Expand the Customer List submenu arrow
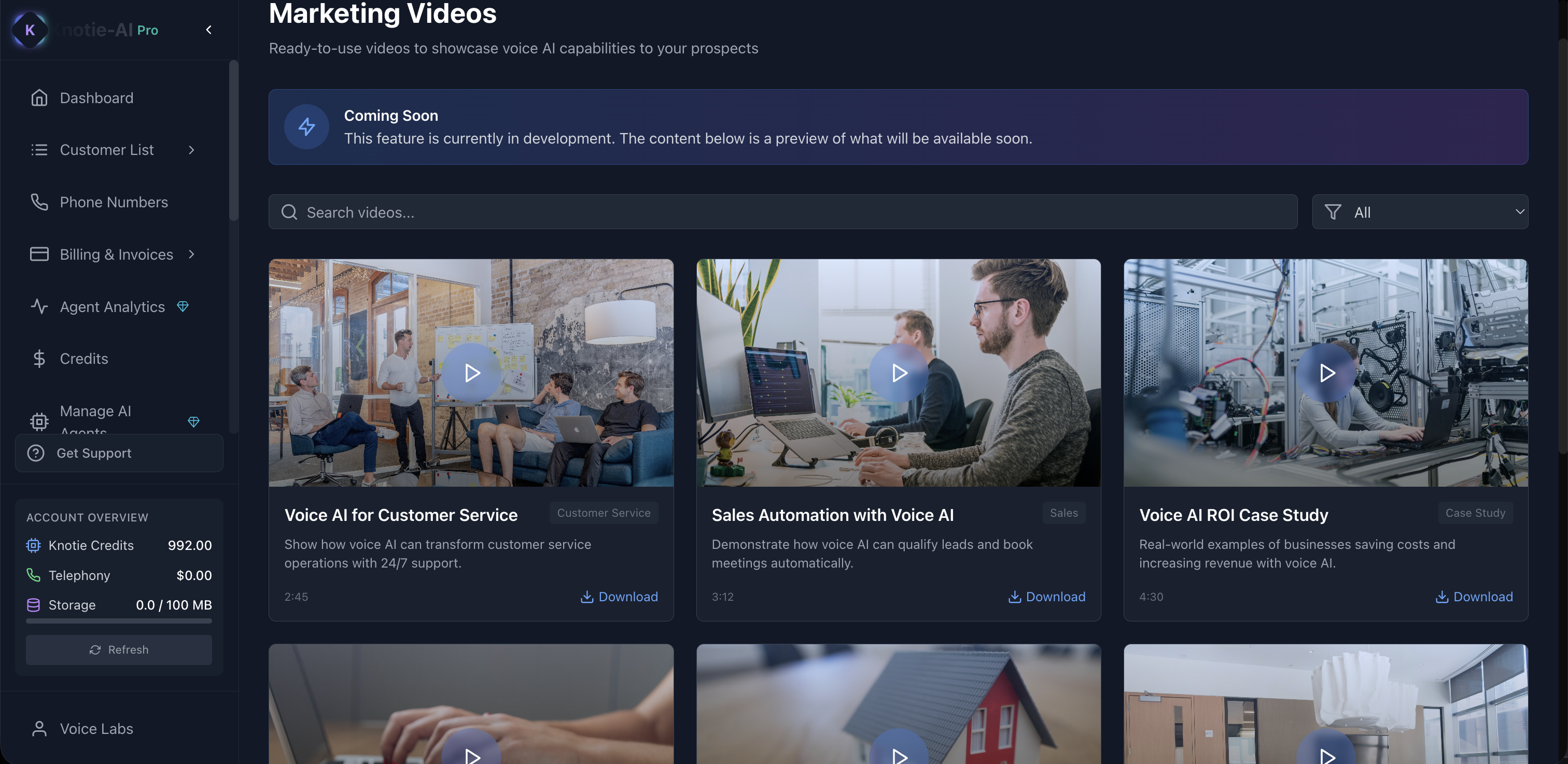 point(192,150)
